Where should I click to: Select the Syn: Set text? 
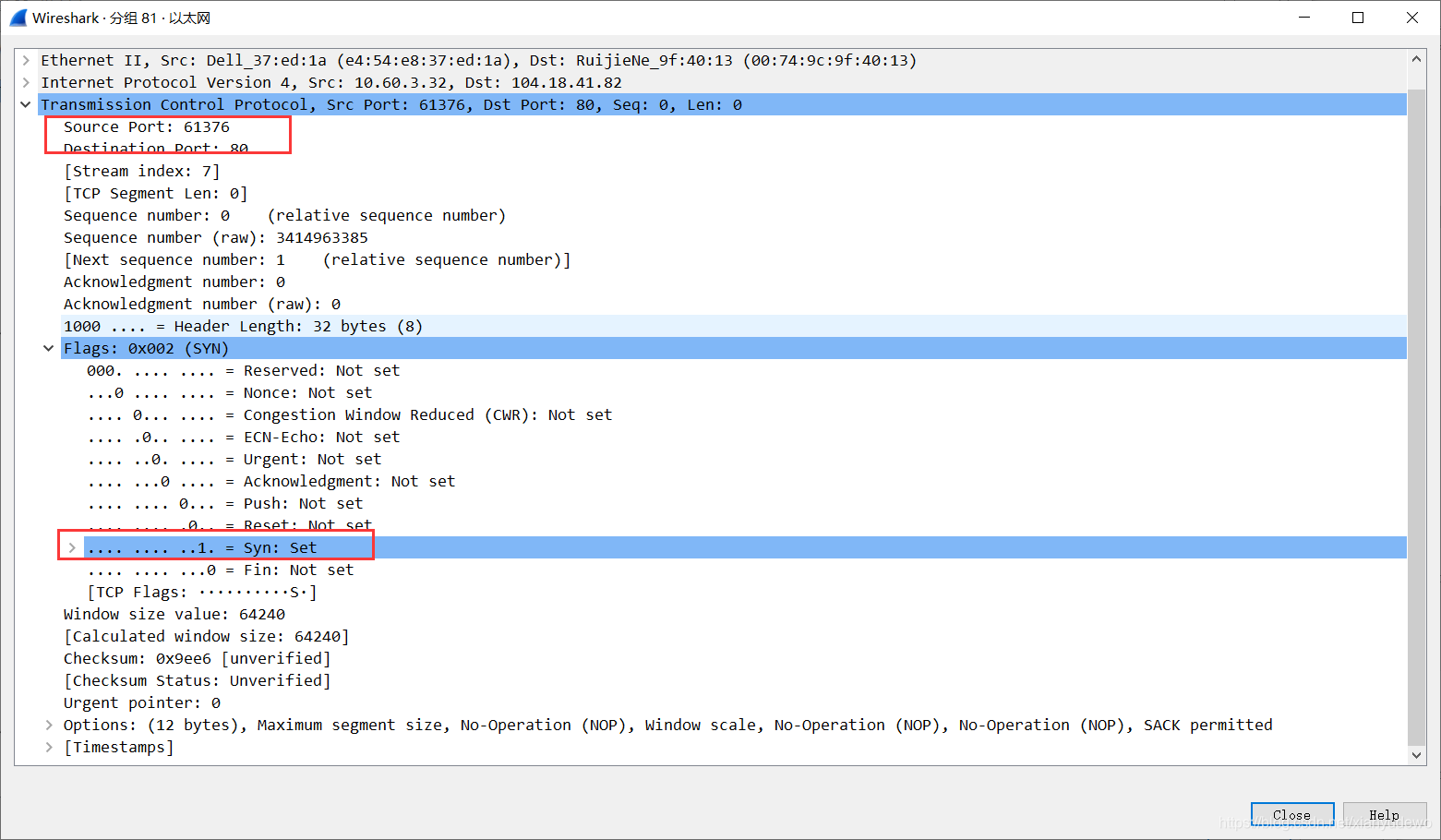tap(281, 547)
